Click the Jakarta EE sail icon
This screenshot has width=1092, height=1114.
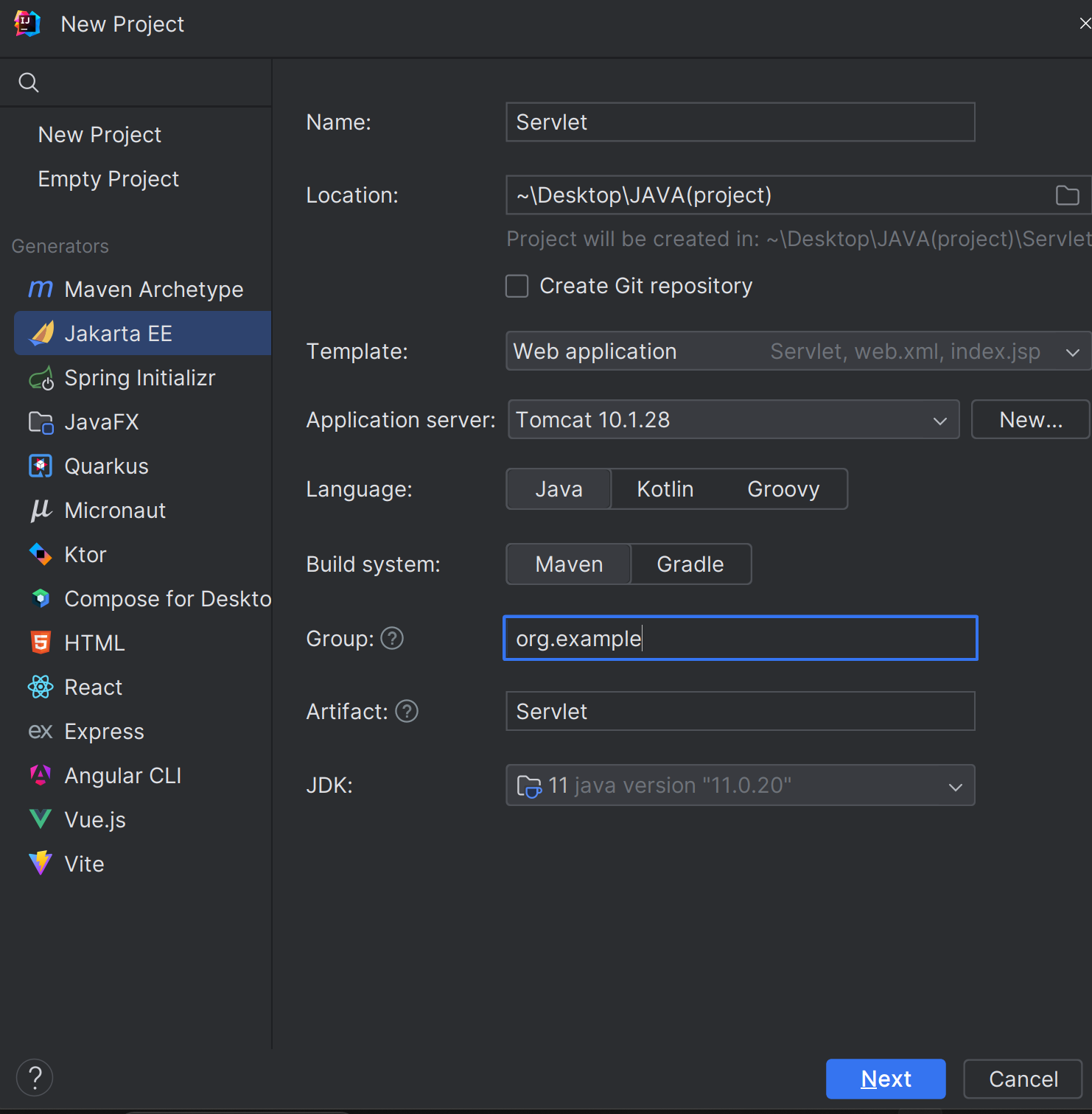[x=41, y=333]
